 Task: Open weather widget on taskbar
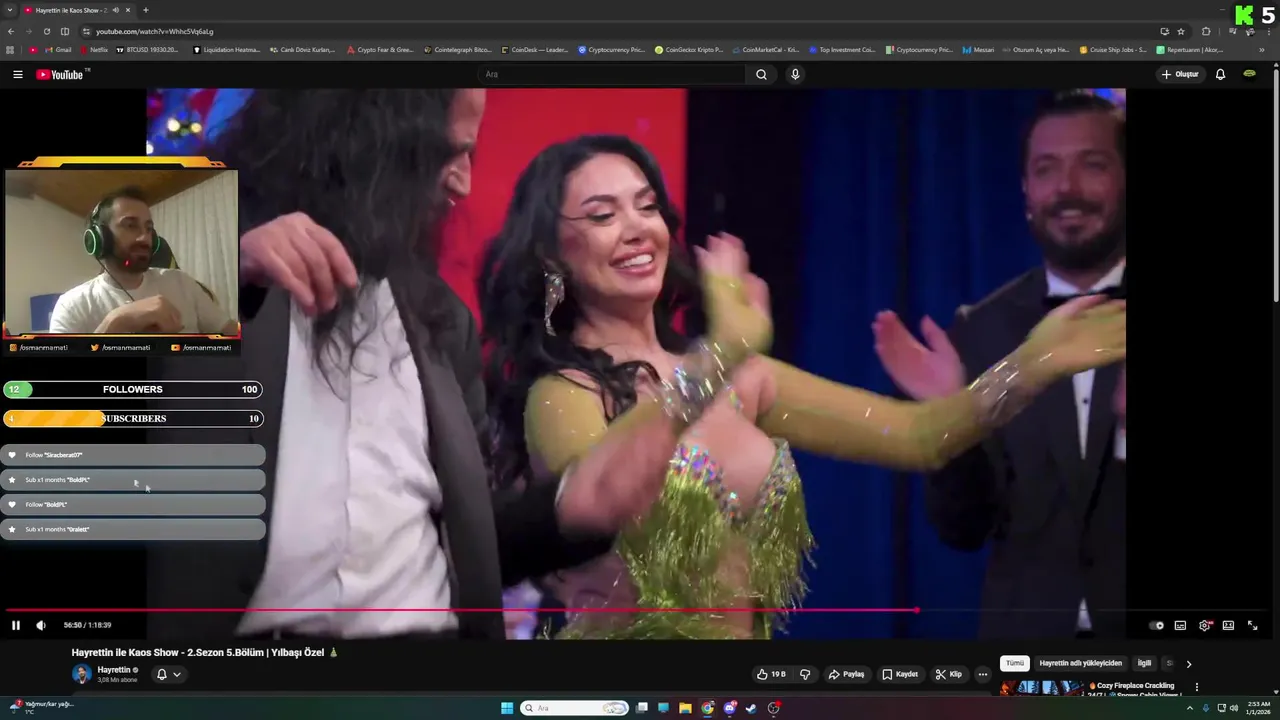[40, 707]
